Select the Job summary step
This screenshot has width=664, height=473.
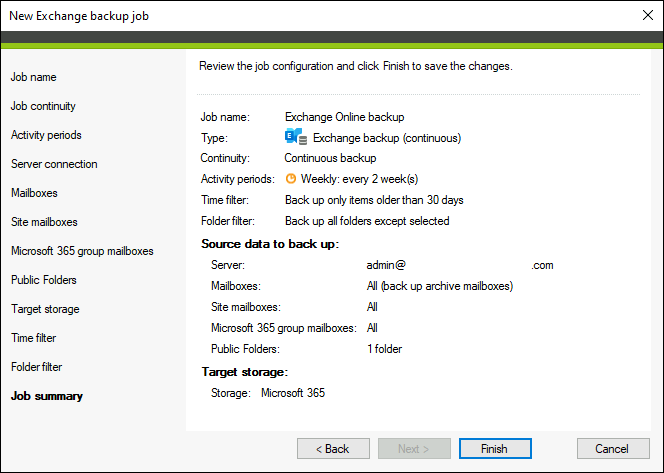pyautogui.click(x=47, y=396)
